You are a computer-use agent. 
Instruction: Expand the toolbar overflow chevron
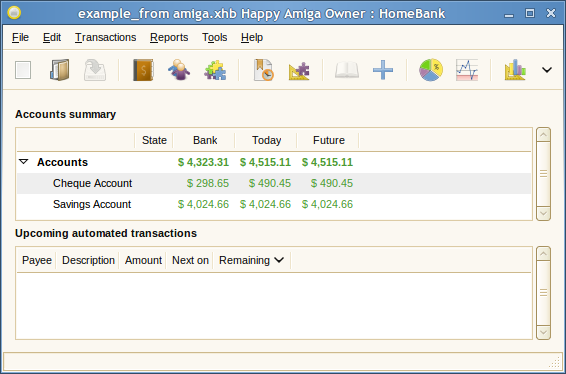pos(547,70)
